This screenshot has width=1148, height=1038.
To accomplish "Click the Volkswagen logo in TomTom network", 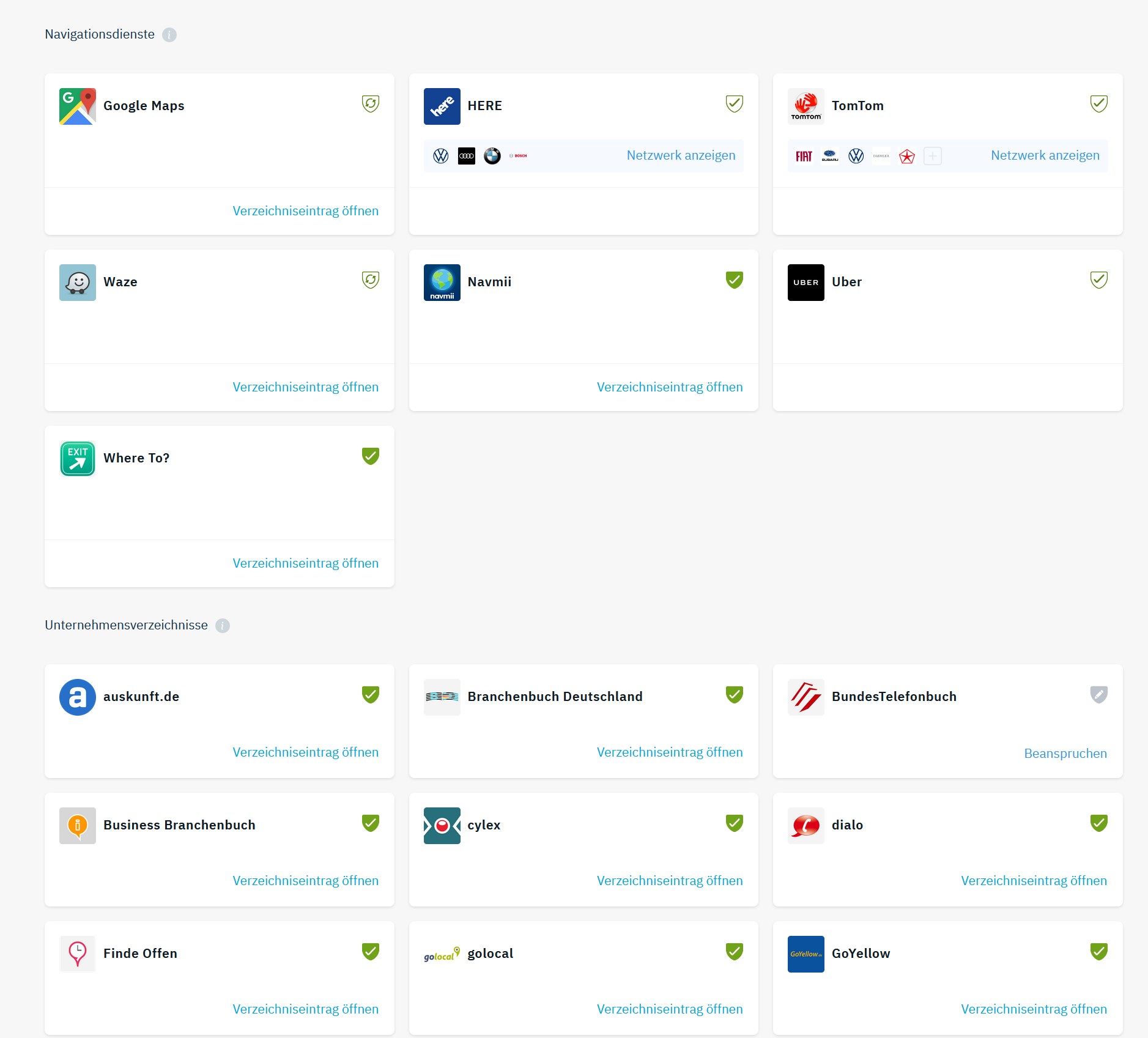I will coord(856,156).
